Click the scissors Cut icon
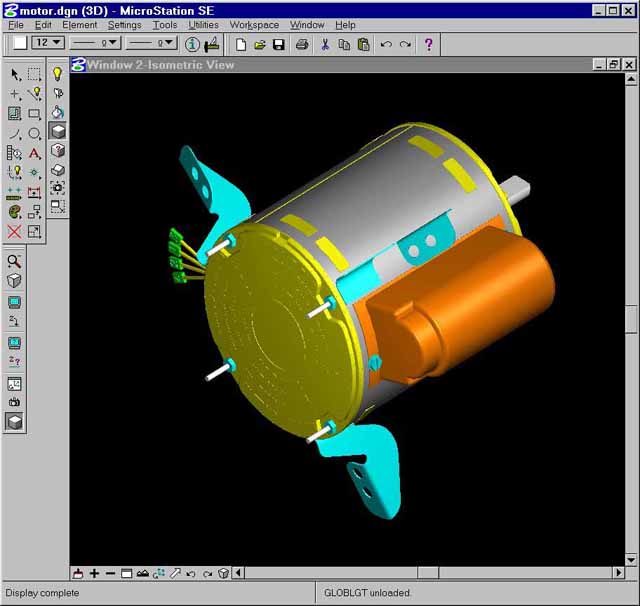 (x=325, y=44)
